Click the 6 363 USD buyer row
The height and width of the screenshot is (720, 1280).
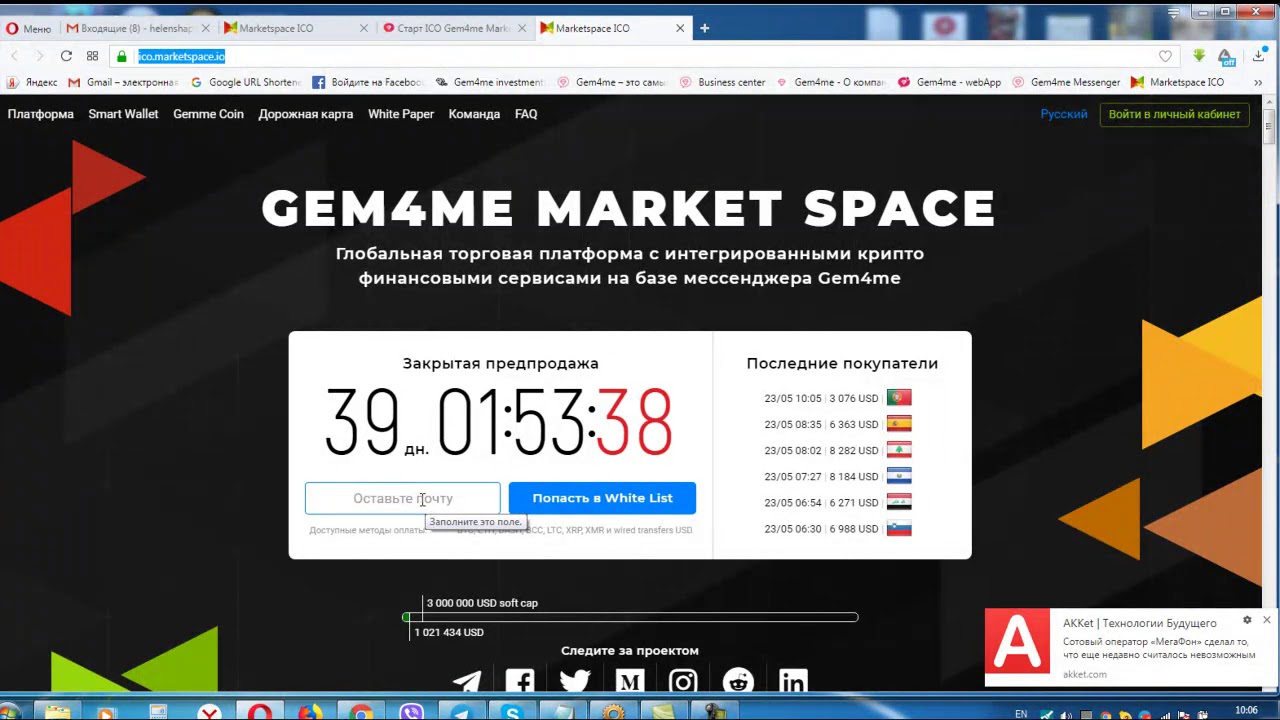coord(838,424)
